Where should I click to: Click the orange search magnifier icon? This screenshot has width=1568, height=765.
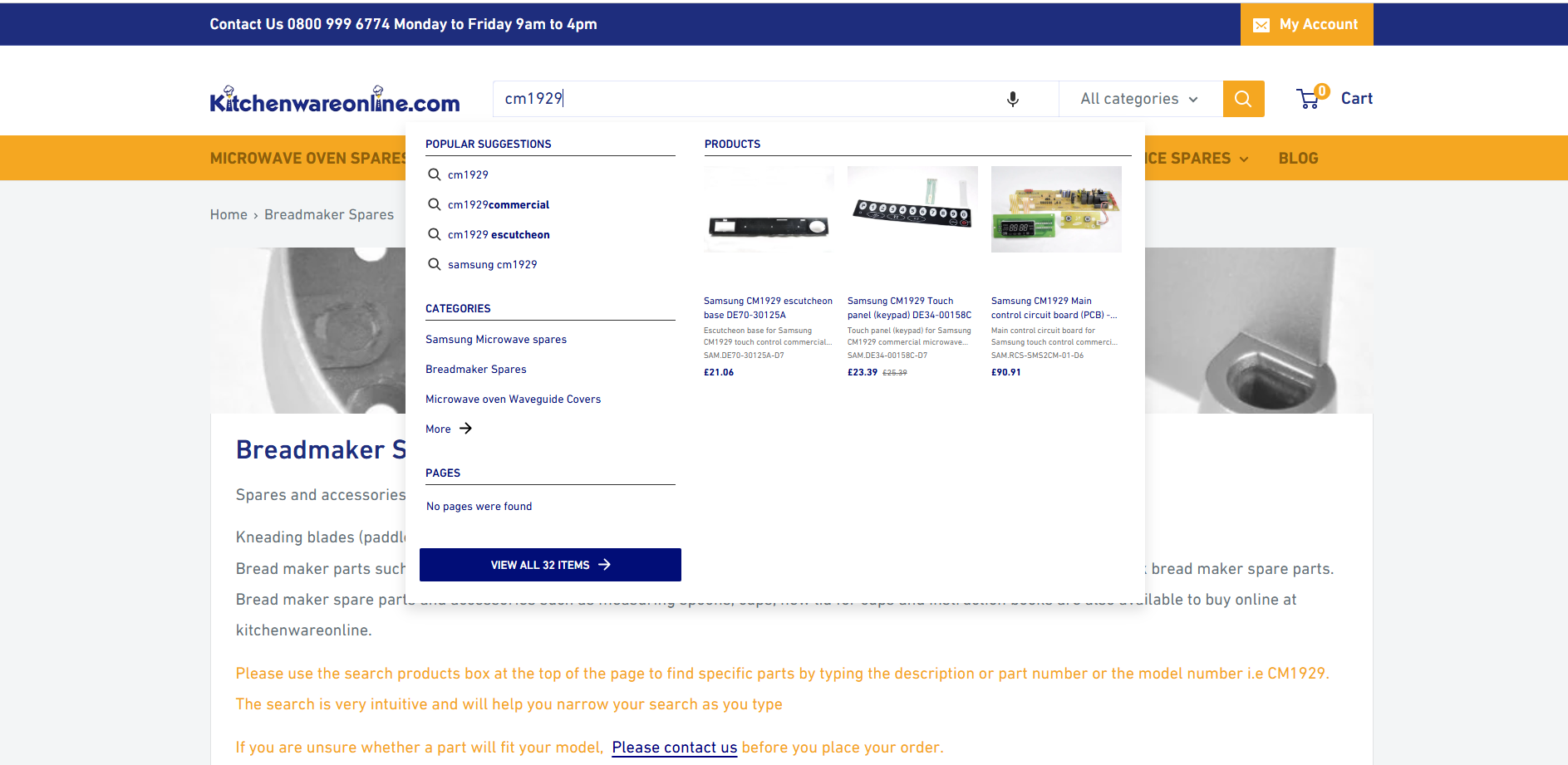pyautogui.click(x=1242, y=98)
